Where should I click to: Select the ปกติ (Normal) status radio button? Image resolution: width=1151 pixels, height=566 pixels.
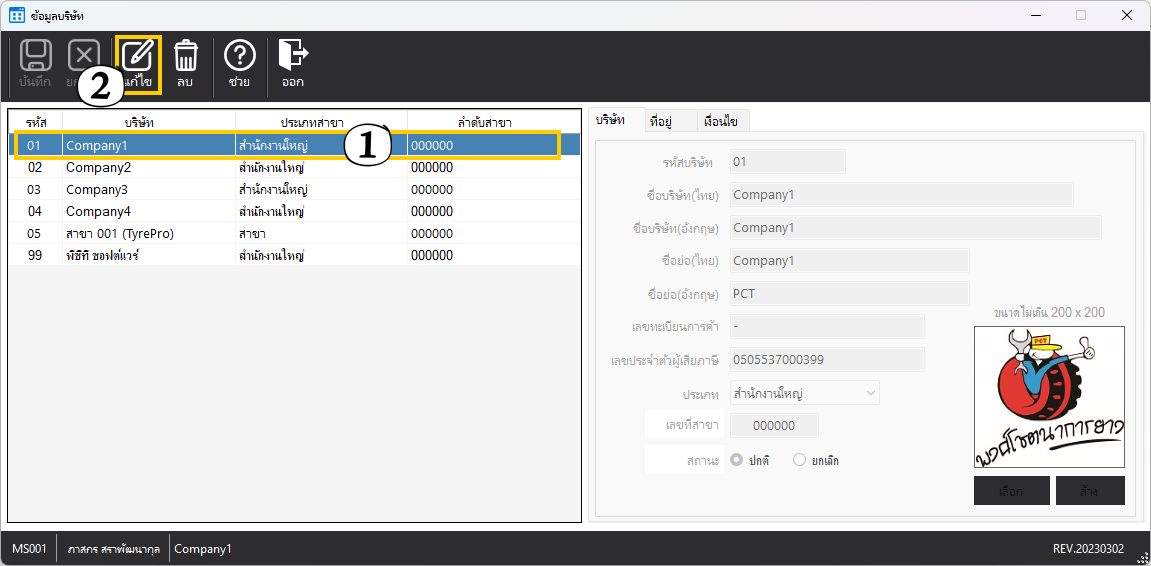pyautogui.click(x=737, y=460)
